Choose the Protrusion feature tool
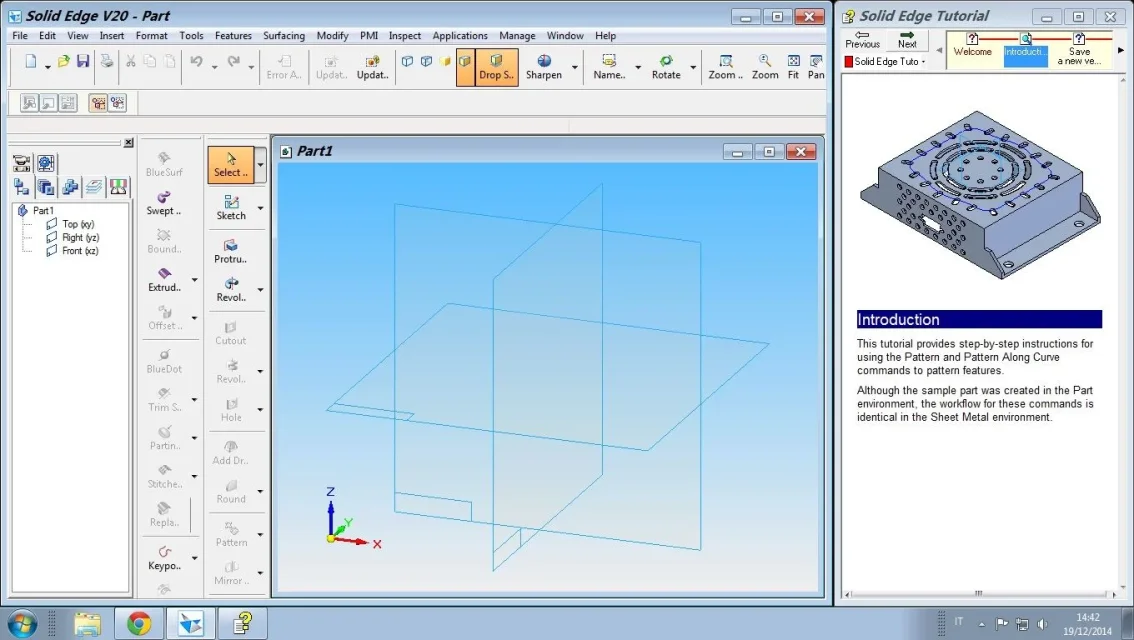The width and height of the screenshot is (1134, 640). (x=231, y=252)
